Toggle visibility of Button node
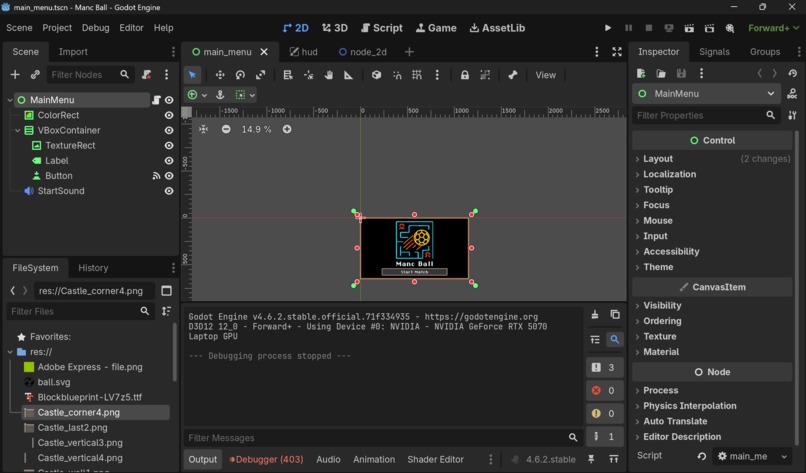The width and height of the screenshot is (806, 473). 169,176
